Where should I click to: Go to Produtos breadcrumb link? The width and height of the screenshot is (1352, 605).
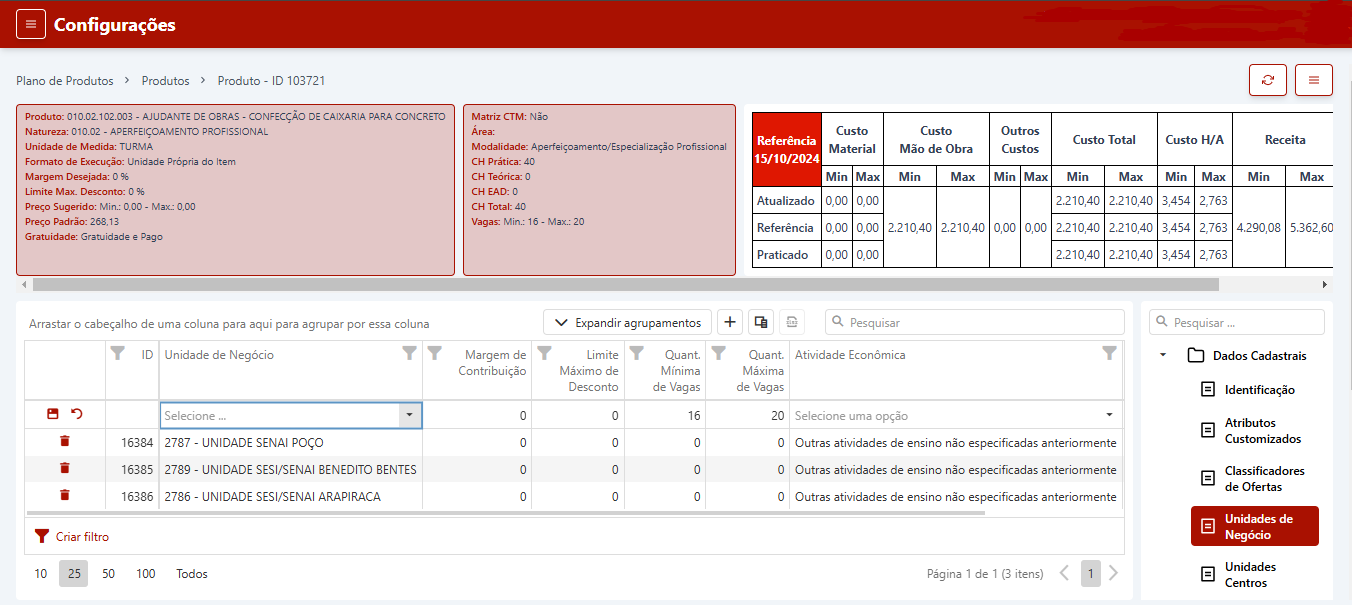165,80
